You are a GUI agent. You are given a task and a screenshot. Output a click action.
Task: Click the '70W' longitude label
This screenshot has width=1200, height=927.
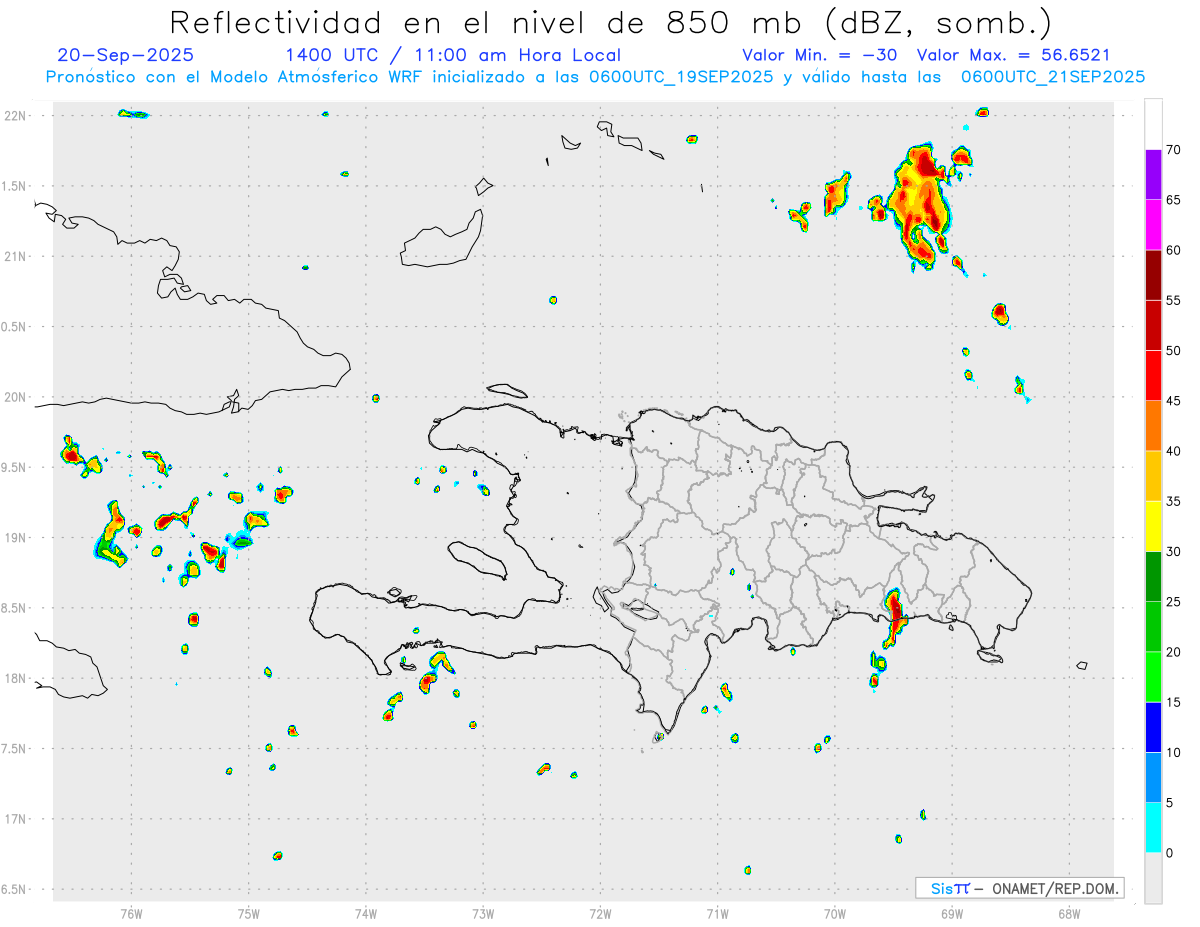click(835, 914)
